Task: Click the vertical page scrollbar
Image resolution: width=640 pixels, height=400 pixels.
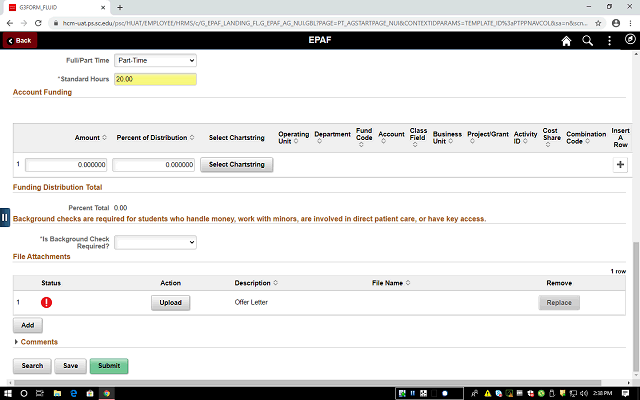Action: click(636, 306)
